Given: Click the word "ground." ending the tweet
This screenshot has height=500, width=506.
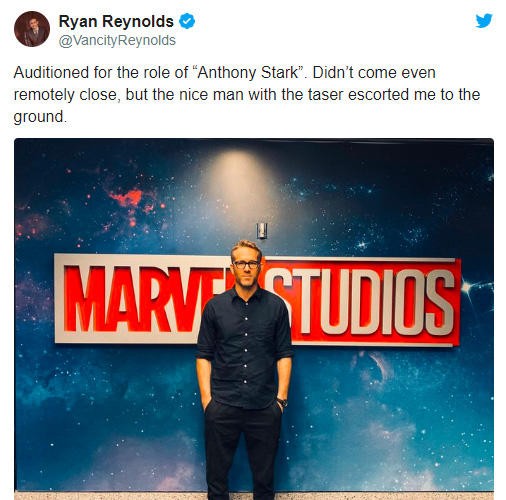Looking at the screenshot, I should (x=39, y=117).
